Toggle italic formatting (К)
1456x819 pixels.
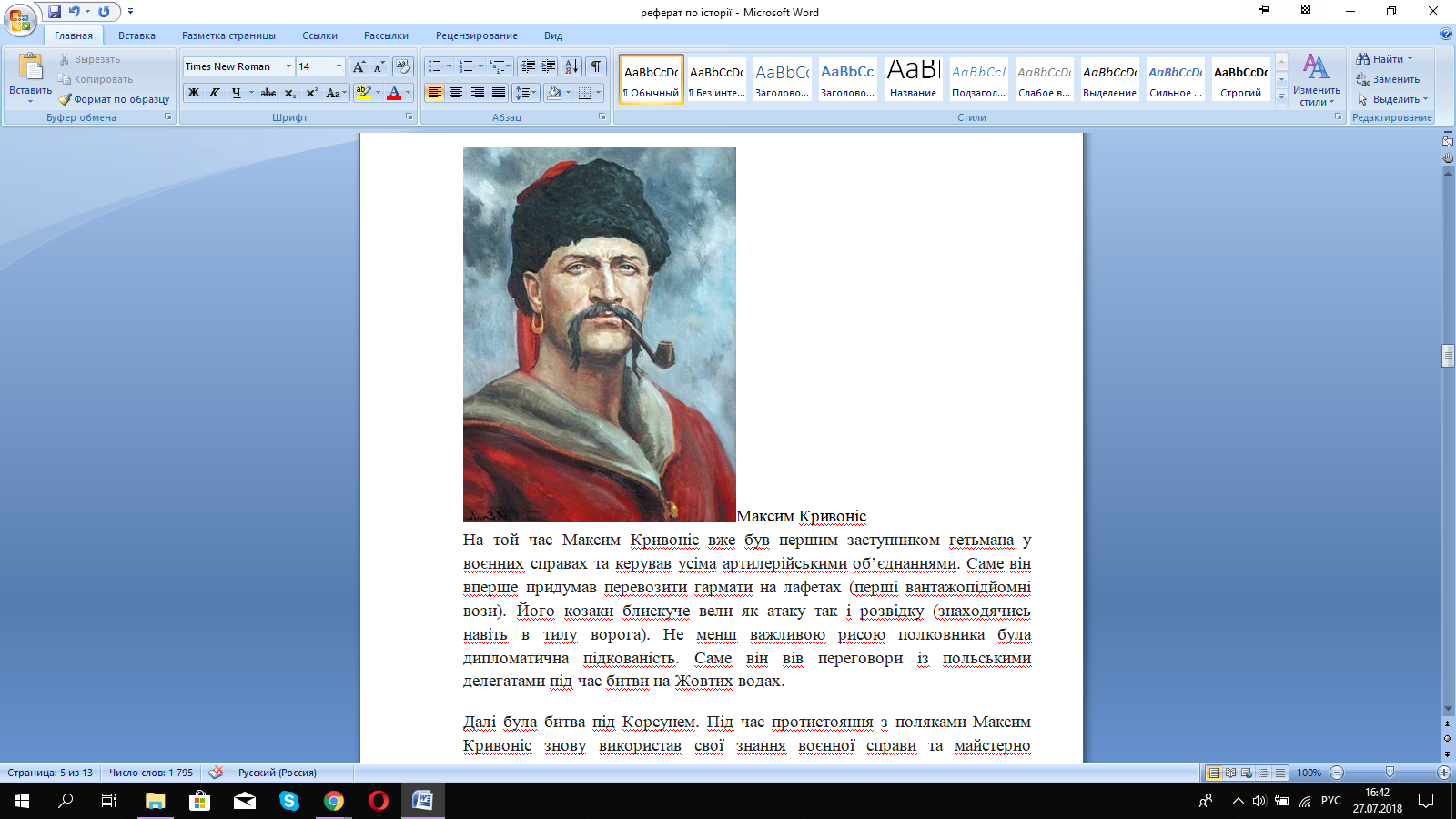pos(215,93)
